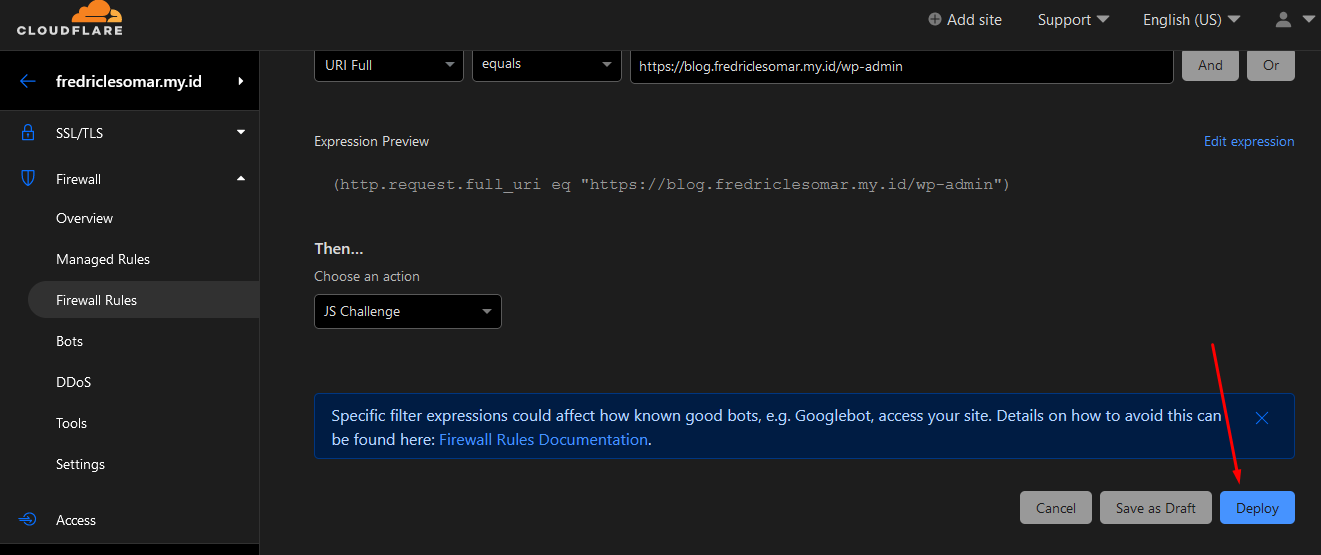Click the Firewall shield icon
The height and width of the screenshot is (555, 1321).
click(x=28, y=179)
